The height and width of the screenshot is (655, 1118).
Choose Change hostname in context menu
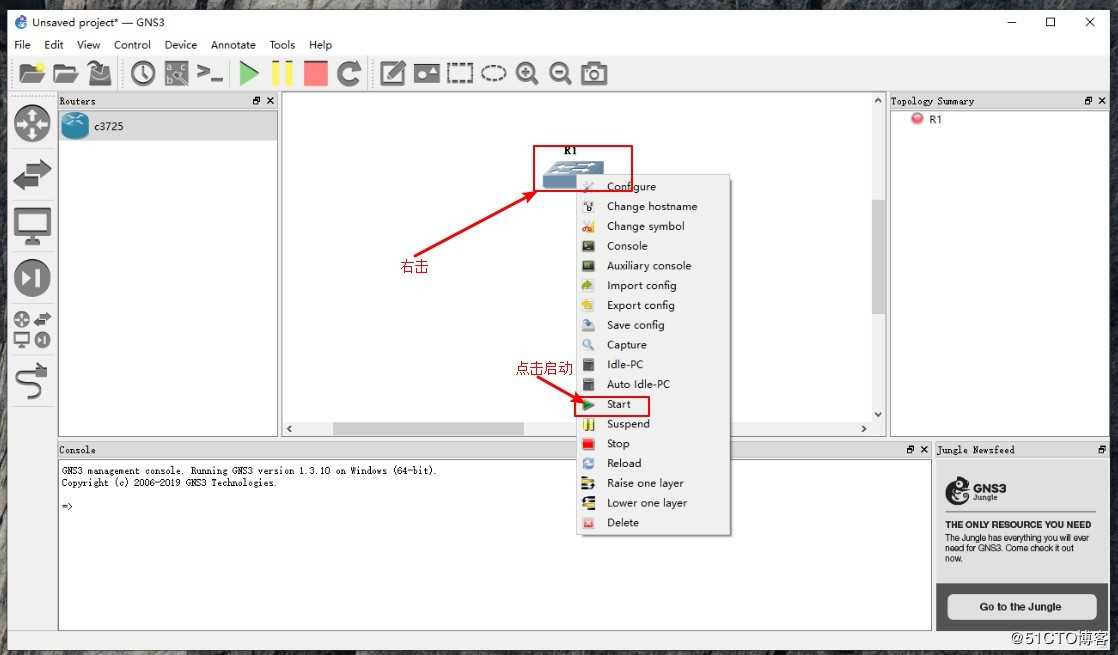(x=653, y=206)
